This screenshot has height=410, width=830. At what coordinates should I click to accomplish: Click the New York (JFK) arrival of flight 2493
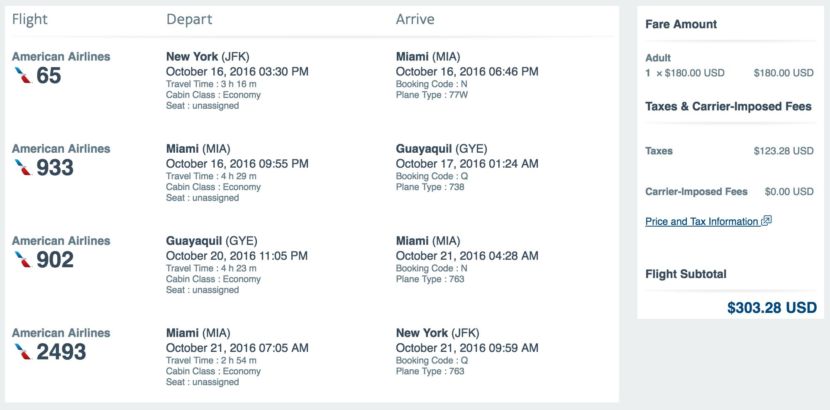[438, 333]
